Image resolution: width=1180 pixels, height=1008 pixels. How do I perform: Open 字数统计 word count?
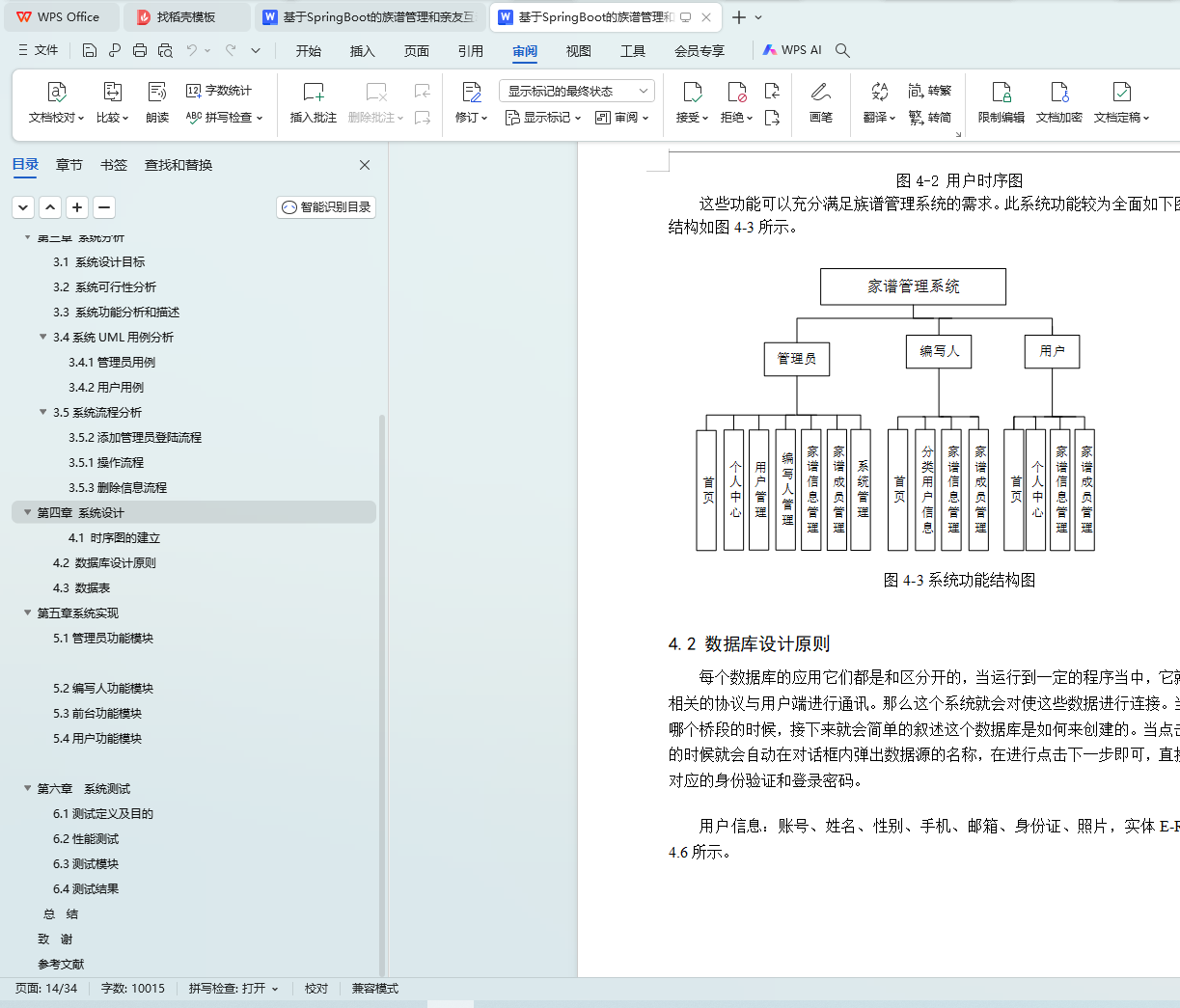coord(218,91)
